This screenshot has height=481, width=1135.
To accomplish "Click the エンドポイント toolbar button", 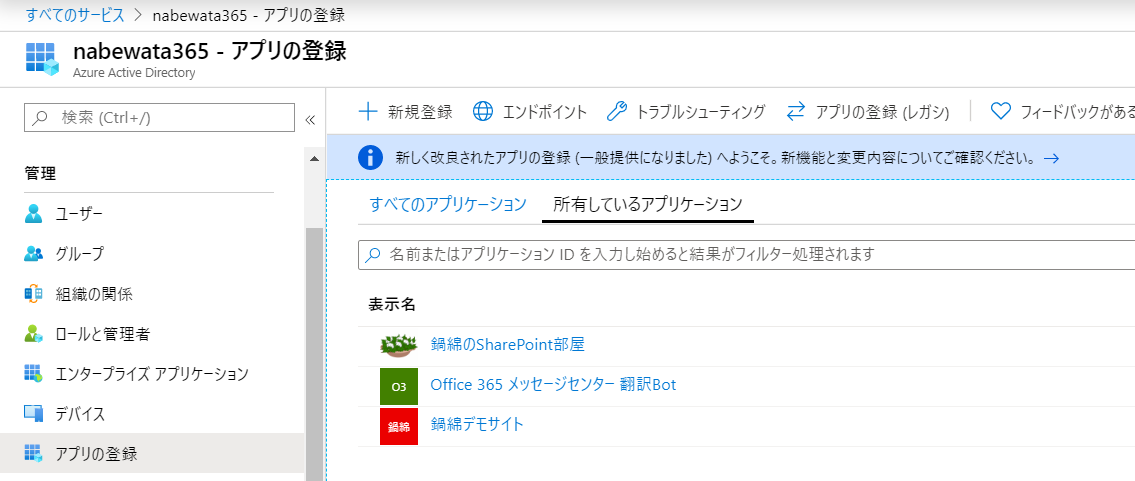I will tap(530, 111).
